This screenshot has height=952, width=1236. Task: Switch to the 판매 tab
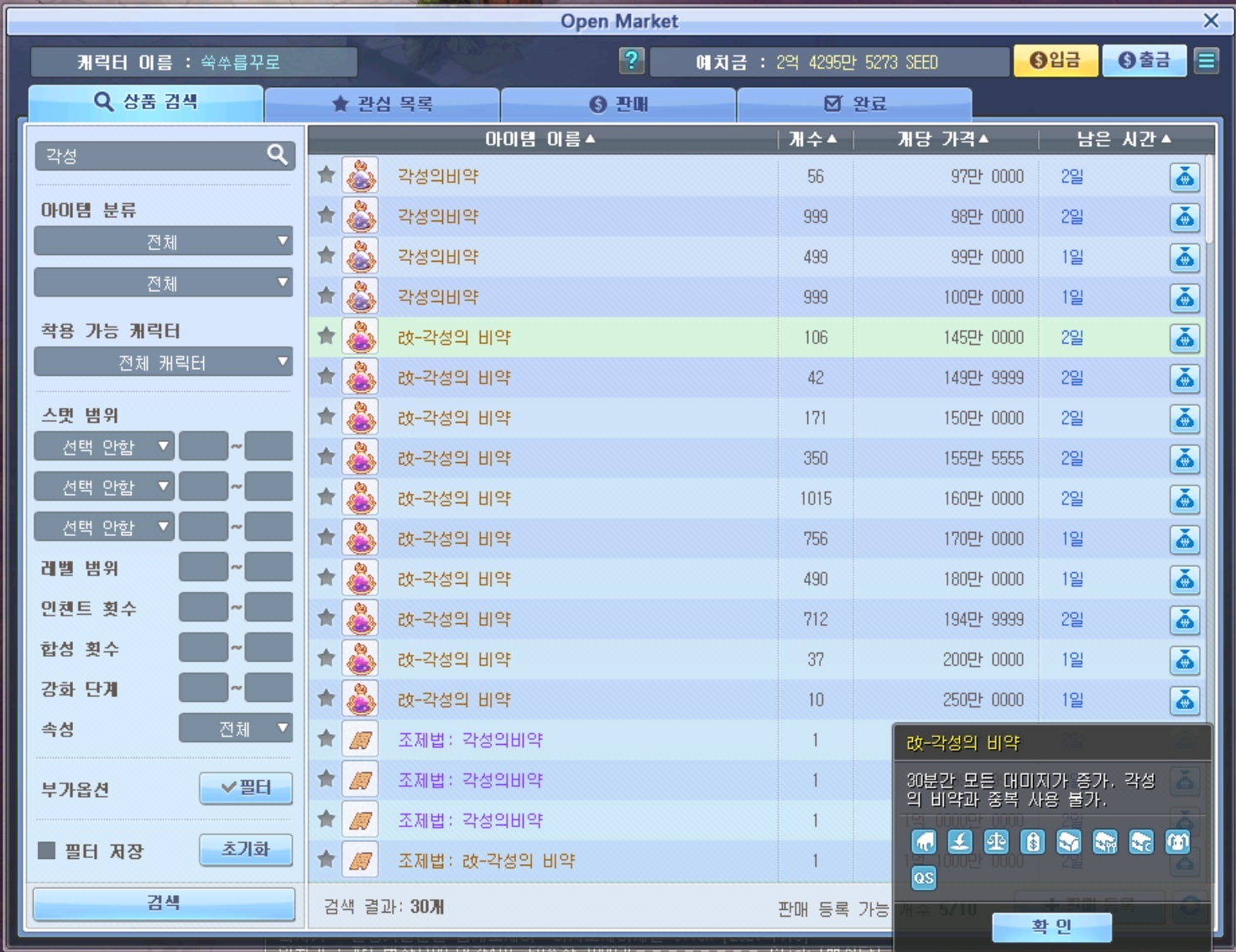[618, 104]
